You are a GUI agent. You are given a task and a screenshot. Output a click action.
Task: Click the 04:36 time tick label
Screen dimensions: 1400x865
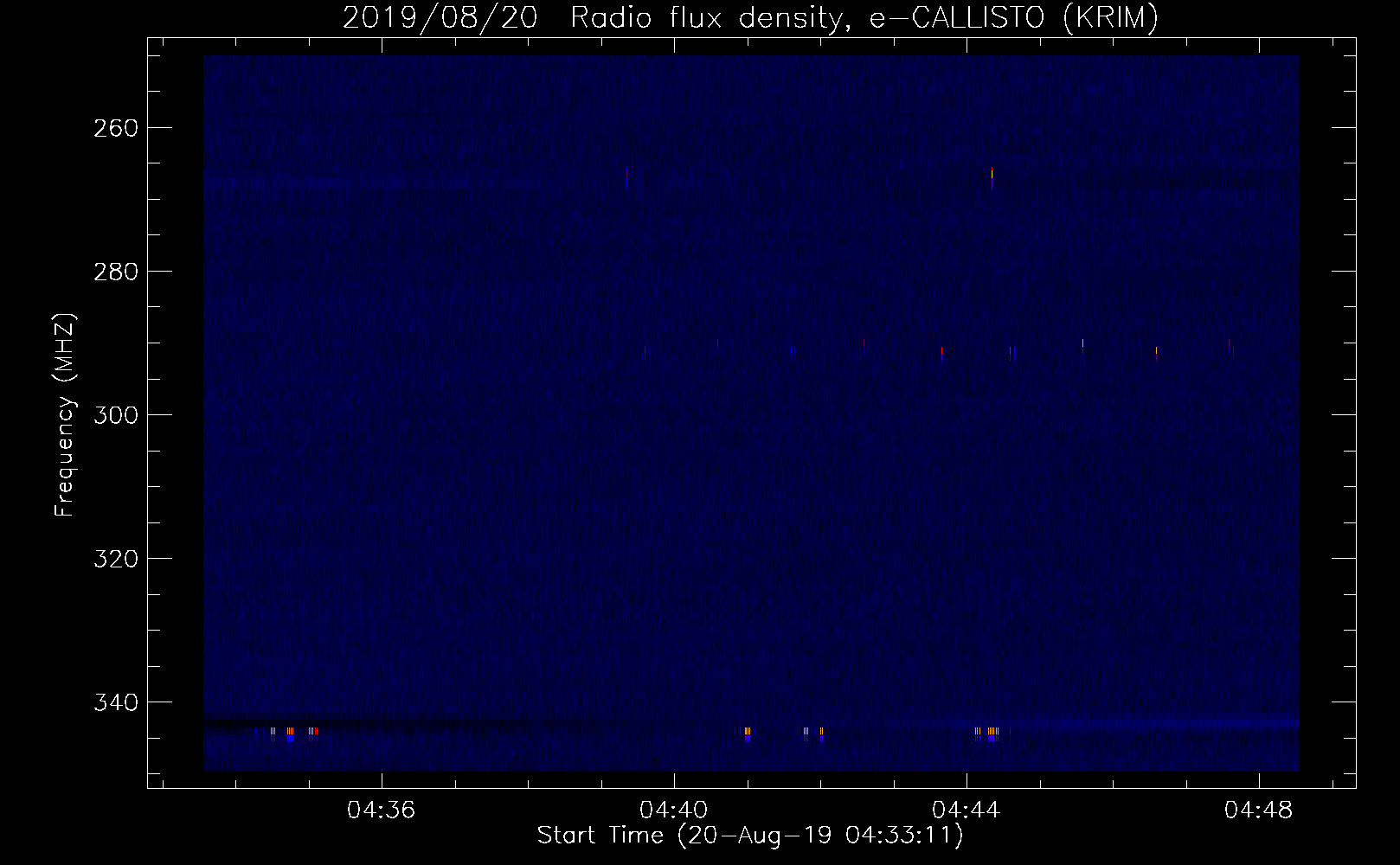coord(381,811)
